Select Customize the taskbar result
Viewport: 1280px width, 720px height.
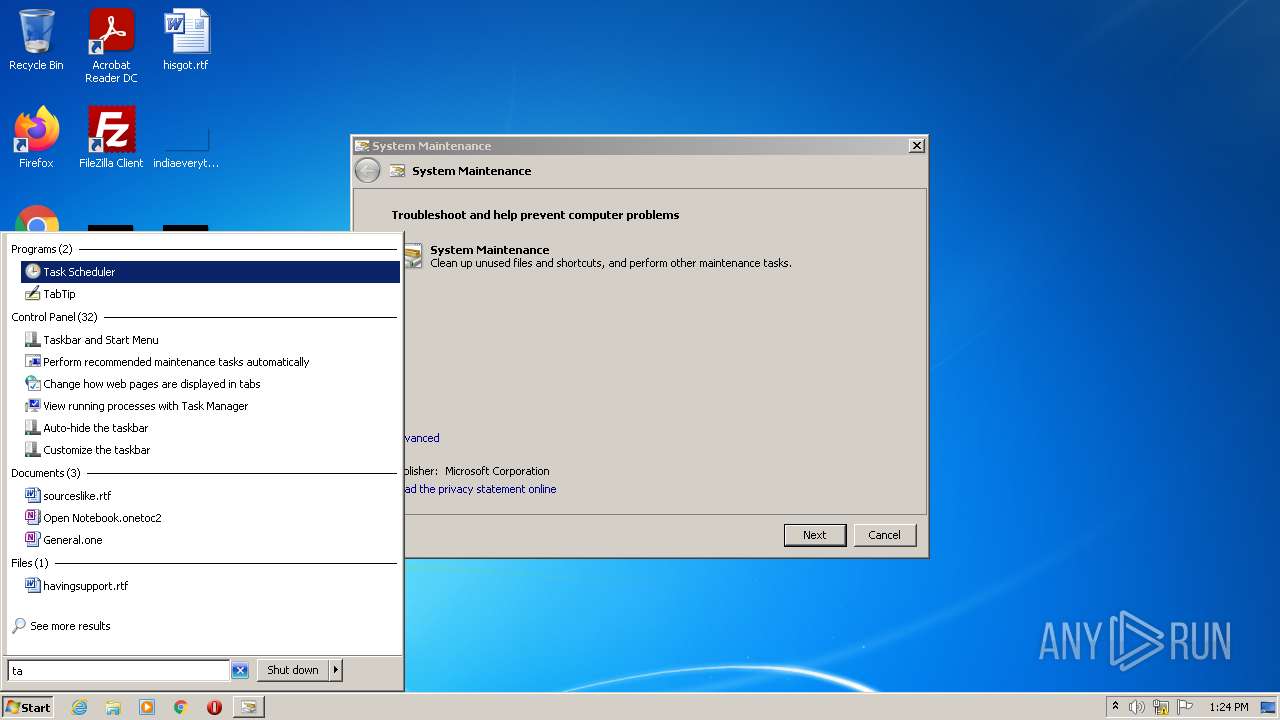210,450
